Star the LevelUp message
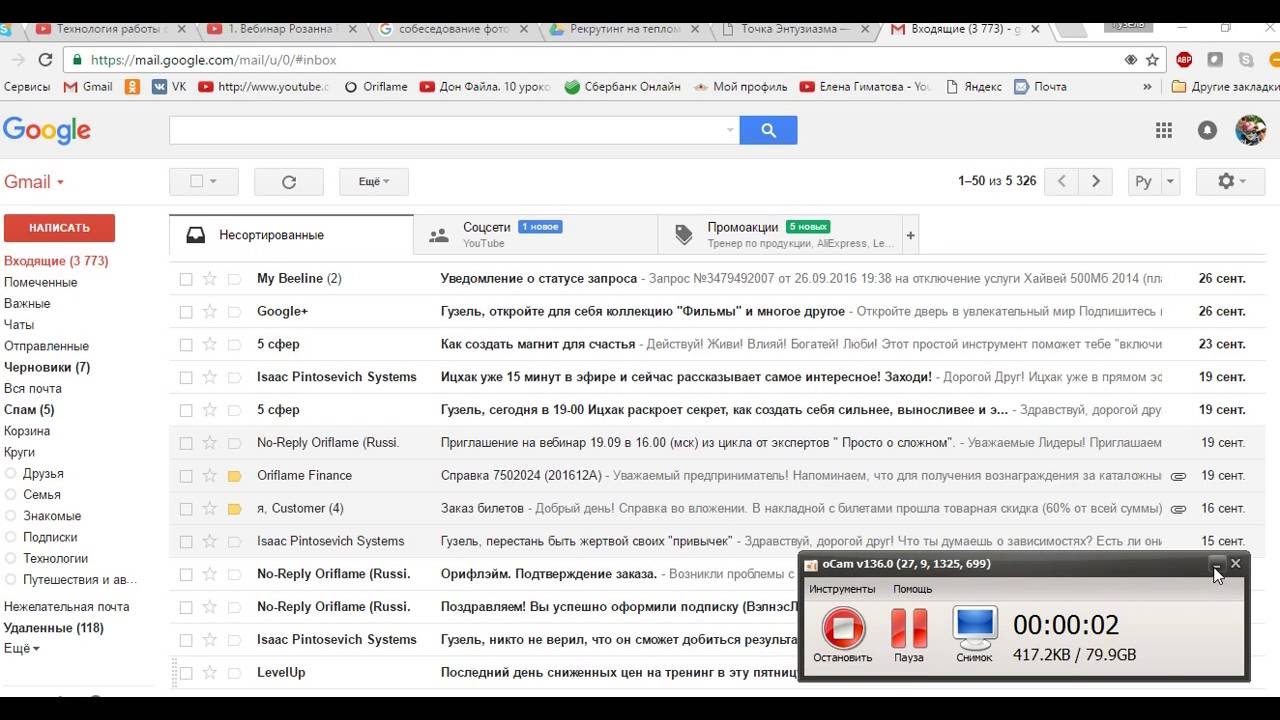Screen dimensions: 1280x720 point(210,673)
